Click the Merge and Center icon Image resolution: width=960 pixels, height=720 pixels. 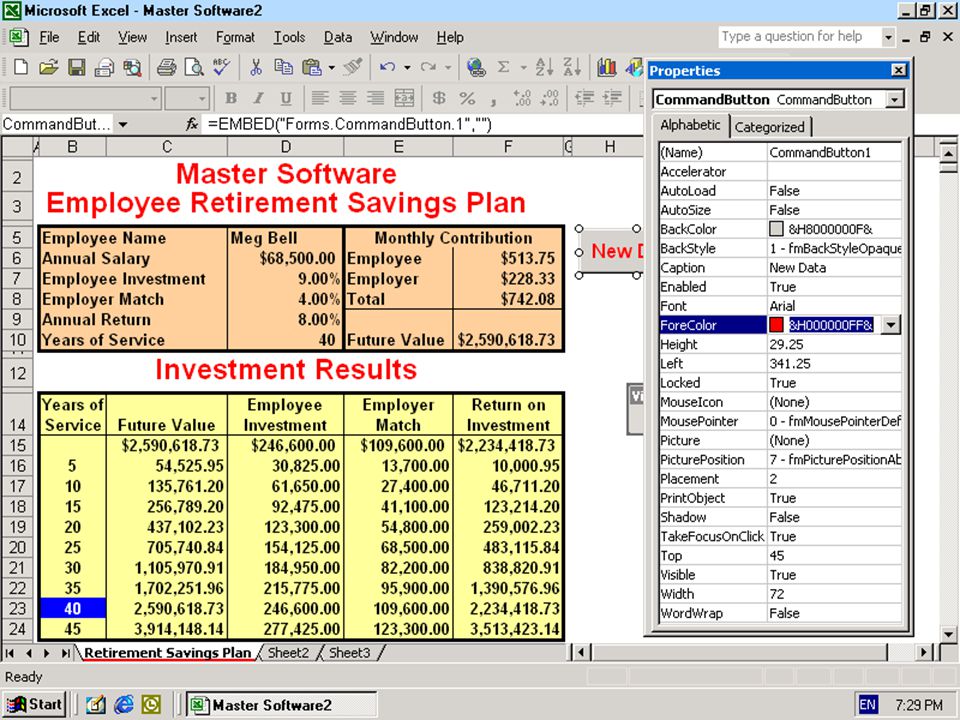pyautogui.click(x=403, y=98)
